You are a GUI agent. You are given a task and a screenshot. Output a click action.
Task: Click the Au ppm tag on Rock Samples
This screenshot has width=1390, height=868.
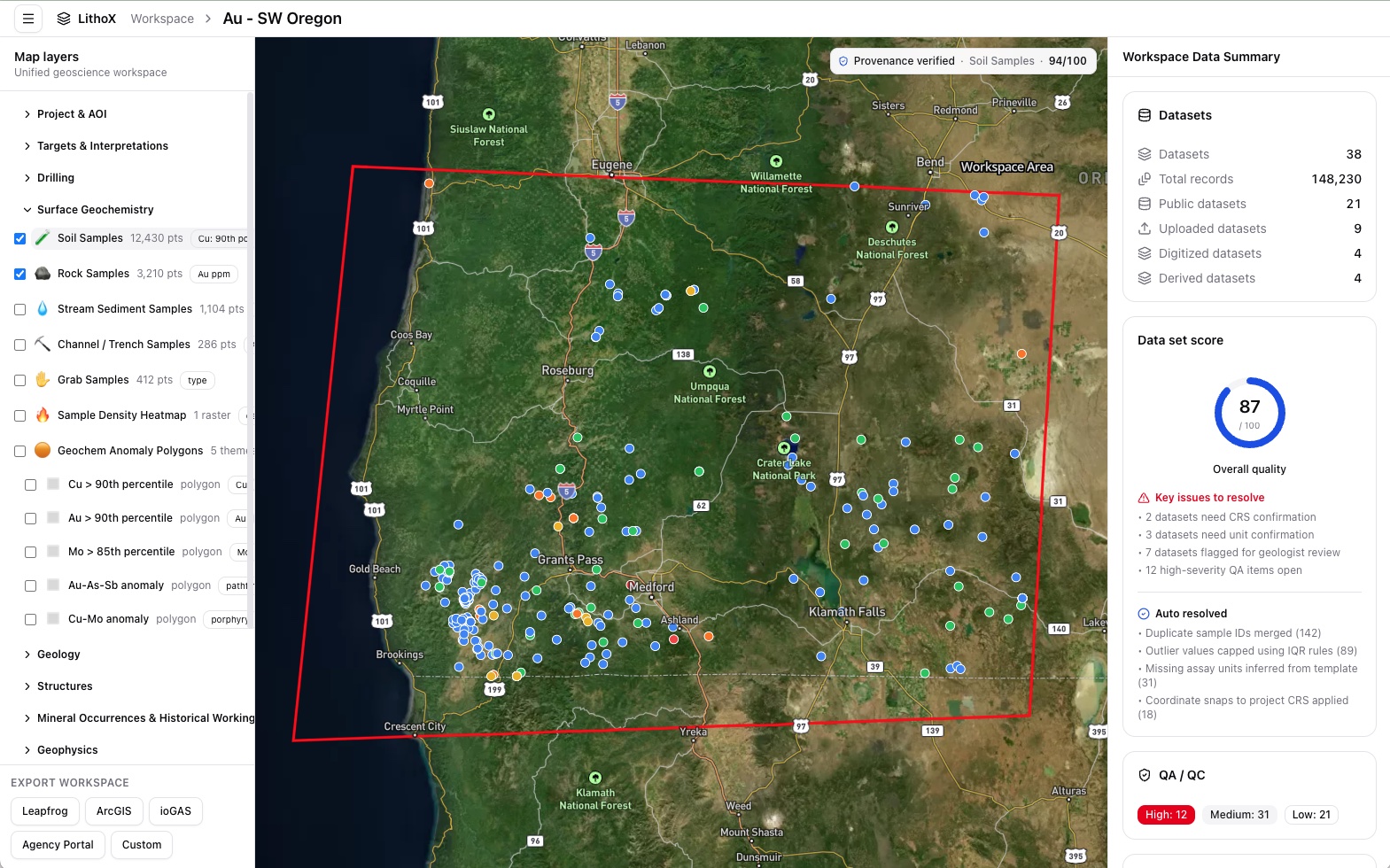pos(214,275)
